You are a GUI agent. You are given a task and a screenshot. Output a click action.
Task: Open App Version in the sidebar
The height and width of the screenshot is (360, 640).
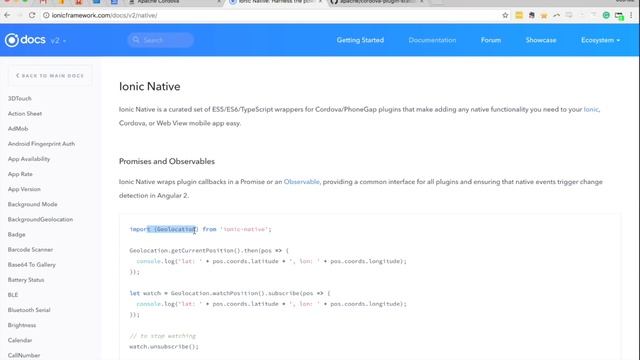(24, 189)
